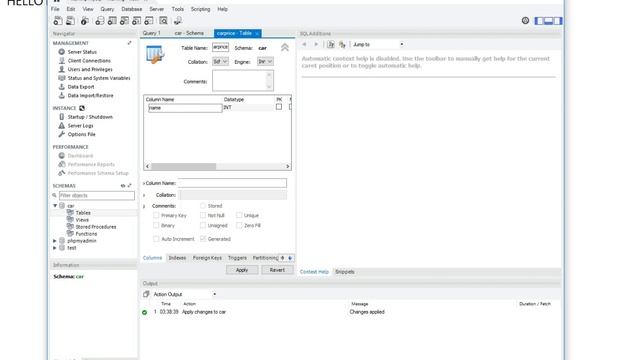Show more tabs with the tab arrow
Image resolution: width=640 pixels, height=360 pixels.
point(290,258)
